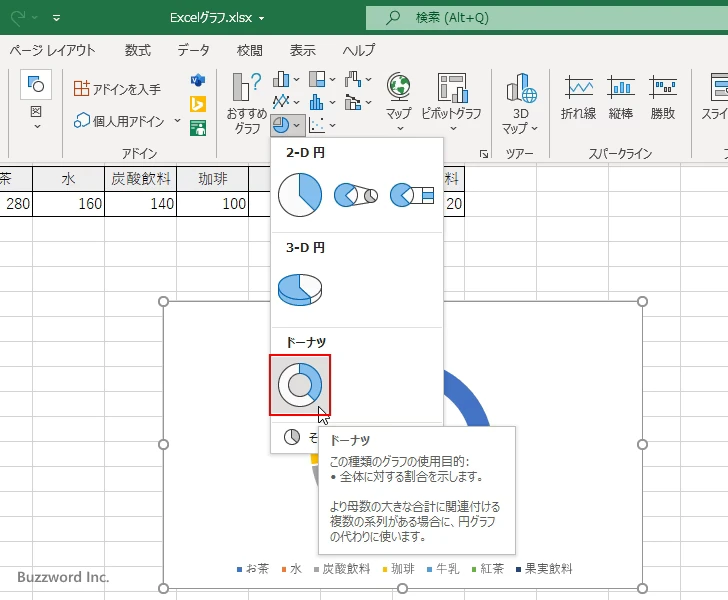This screenshot has width=728, height=600.
Task: Expand the hierarchy chart dropdown arrow
Action: (332, 80)
